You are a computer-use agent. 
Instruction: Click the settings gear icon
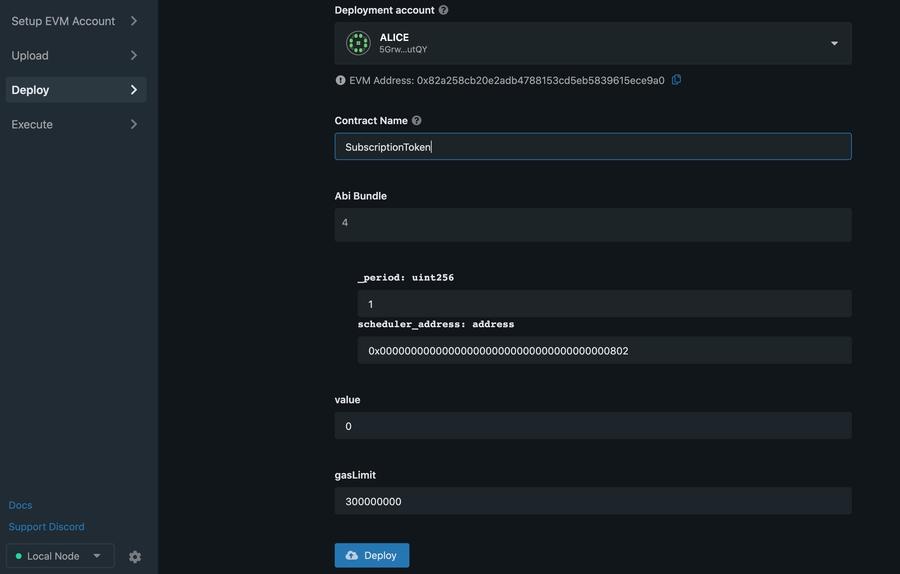click(x=135, y=557)
